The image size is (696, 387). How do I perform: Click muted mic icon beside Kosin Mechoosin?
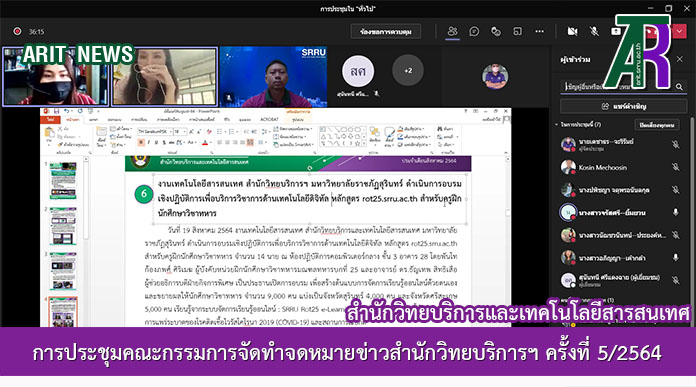(676, 167)
